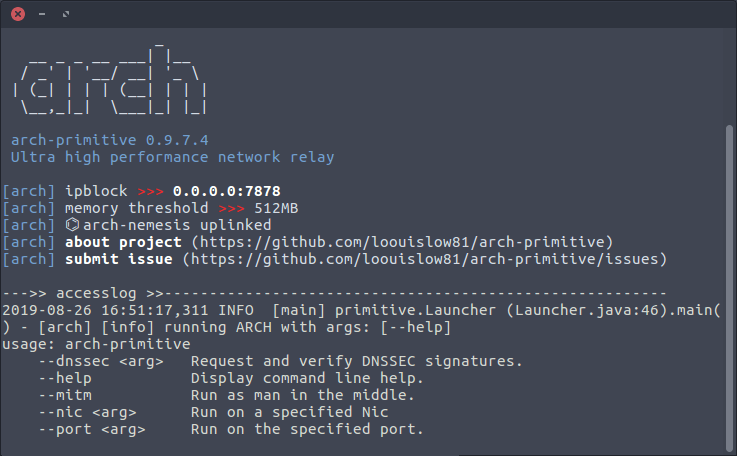The image size is (737, 456).
Task: Click the '--mitm' option
Action: pyautogui.click(x=65, y=395)
